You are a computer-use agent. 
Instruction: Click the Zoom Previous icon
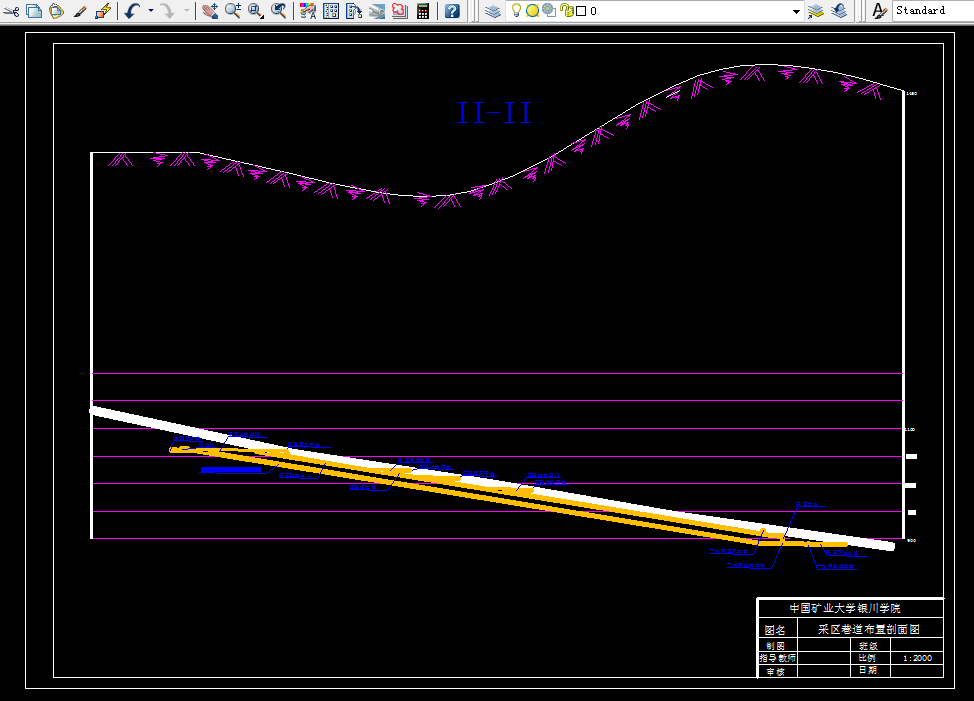[279, 11]
